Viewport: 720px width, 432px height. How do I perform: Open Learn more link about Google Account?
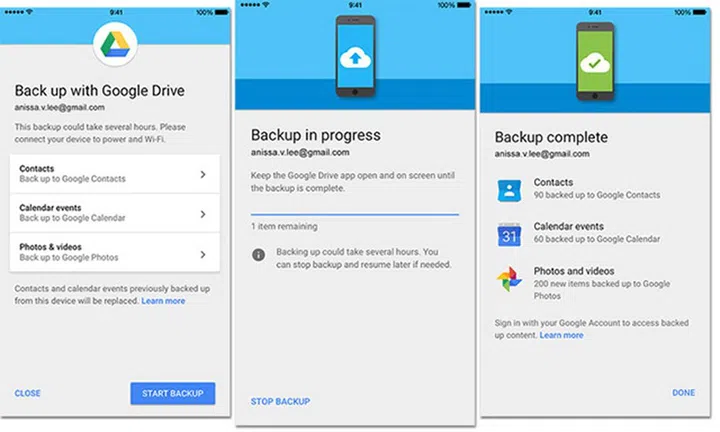pos(561,335)
